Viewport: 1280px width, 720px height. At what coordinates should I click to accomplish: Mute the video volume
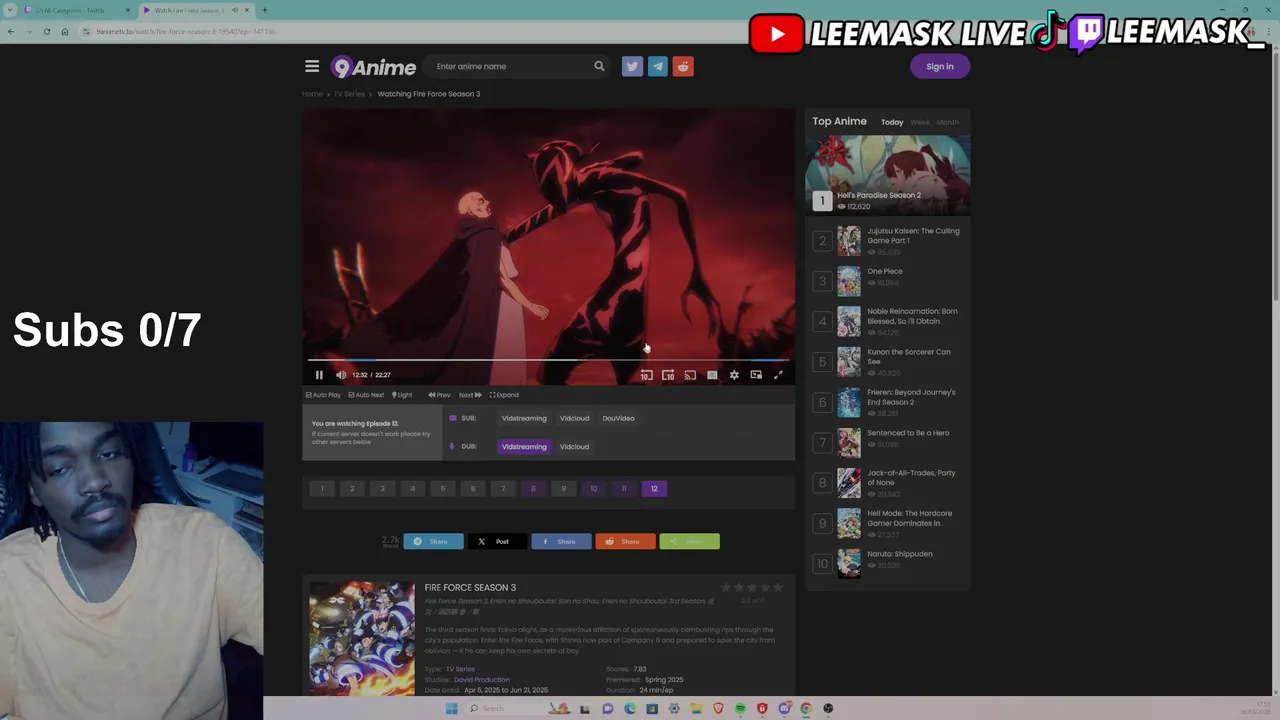click(341, 375)
